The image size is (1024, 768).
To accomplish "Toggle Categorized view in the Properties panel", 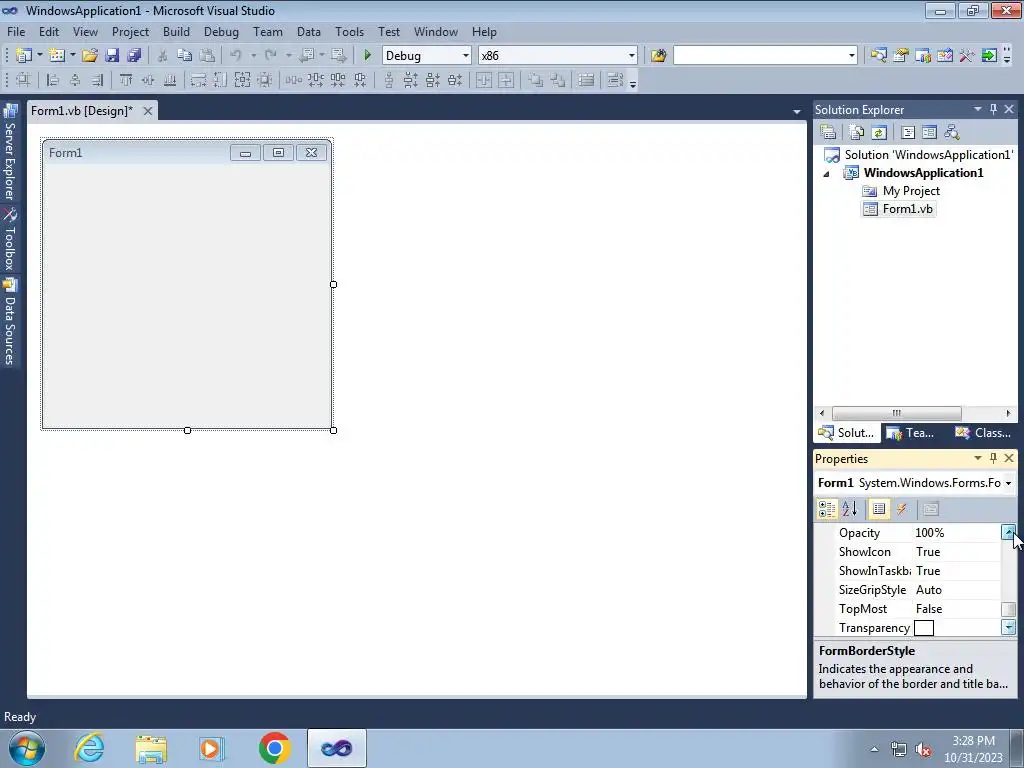I will 827,509.
